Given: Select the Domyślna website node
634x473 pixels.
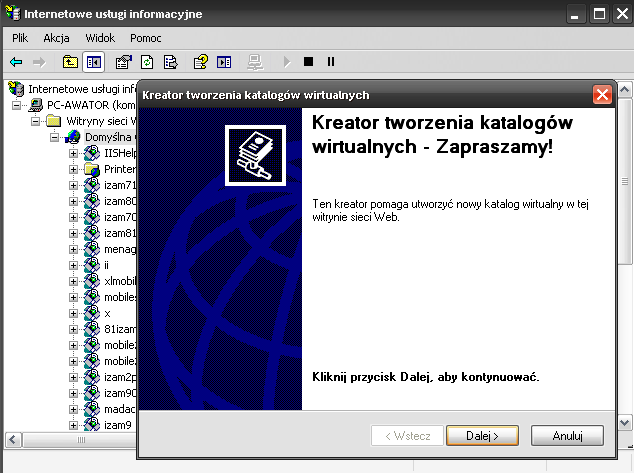Looking at the screenshot, I should 110,137.
